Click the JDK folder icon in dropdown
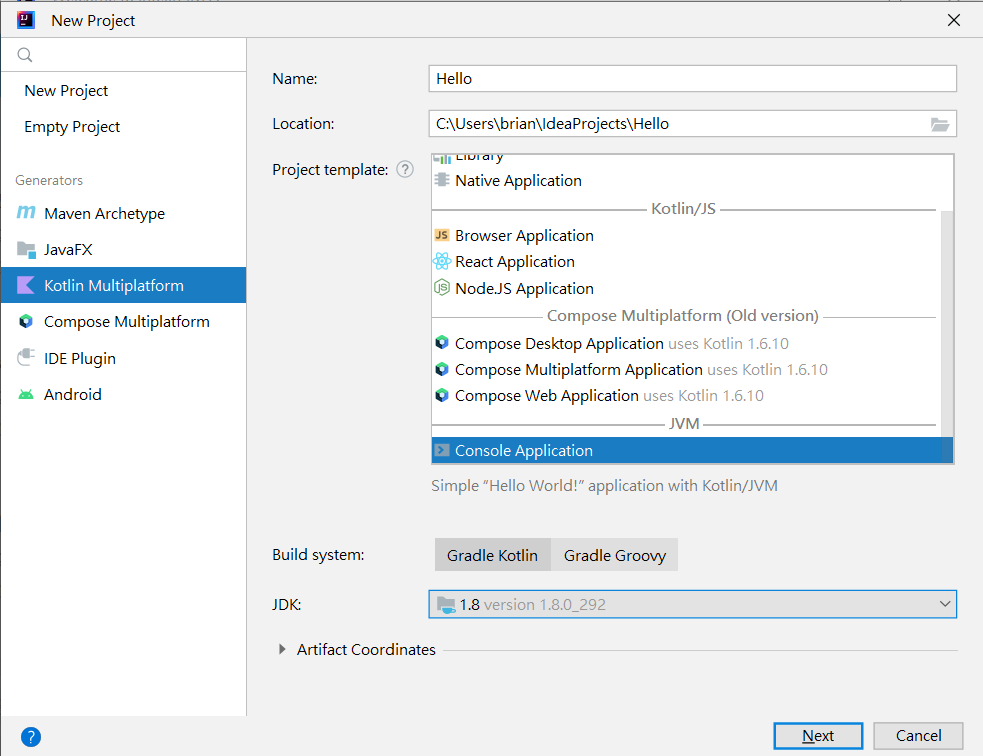This screenshot has width=983, height=756. click(446, 605)
